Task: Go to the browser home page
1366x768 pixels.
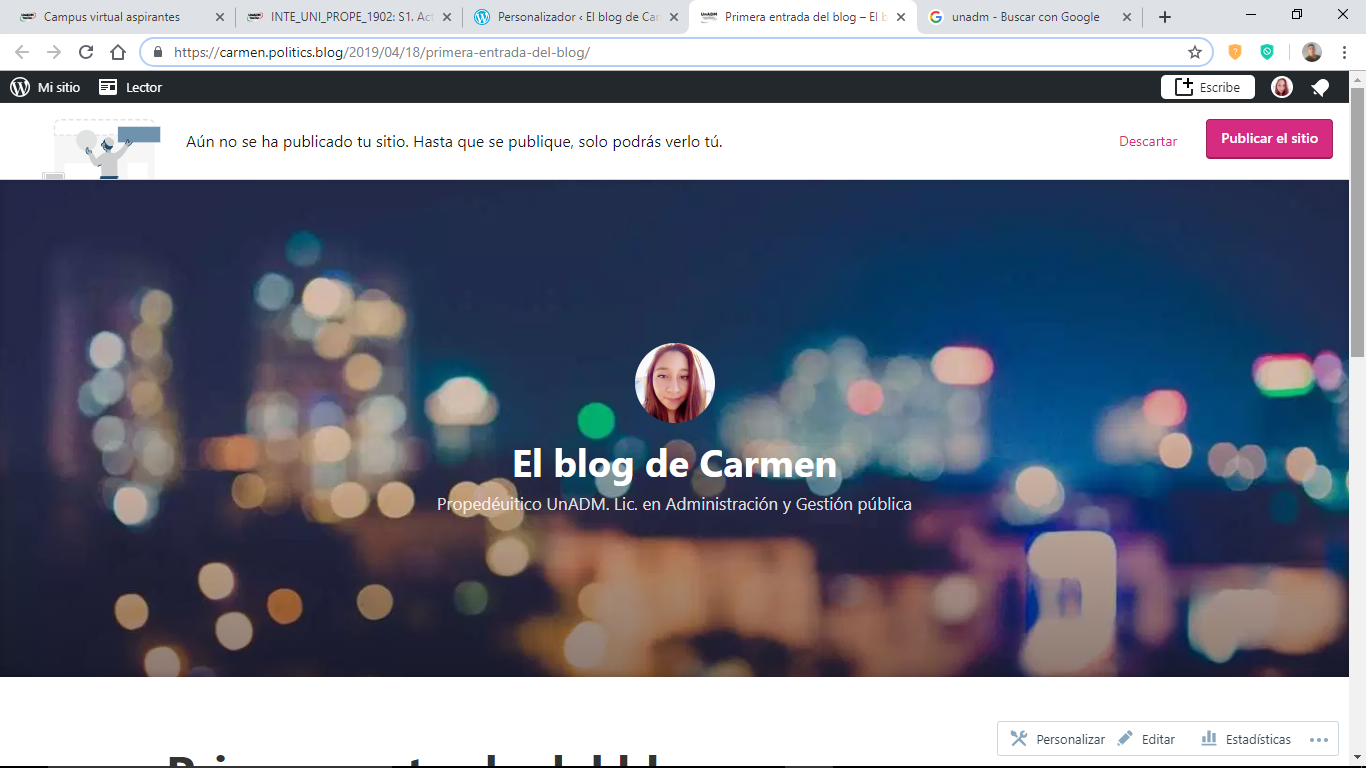Action: (118, 52)
